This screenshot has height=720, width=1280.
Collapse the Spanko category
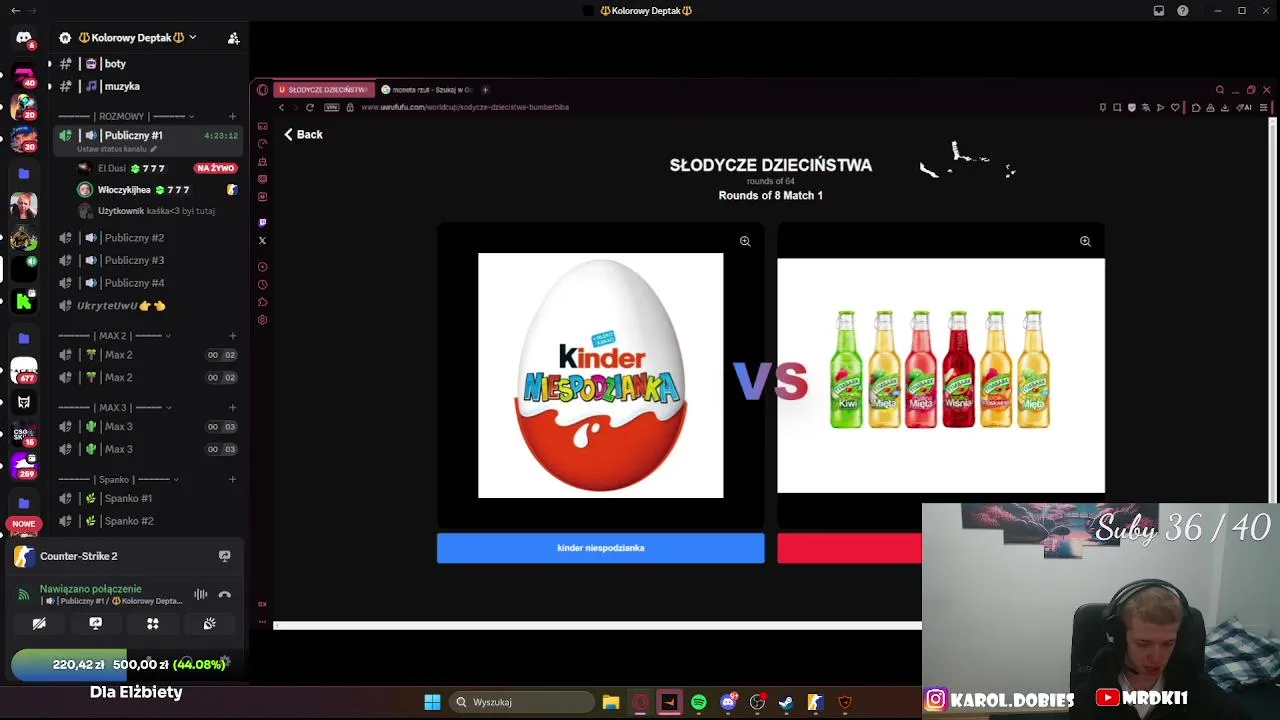[x=117, y=480]
